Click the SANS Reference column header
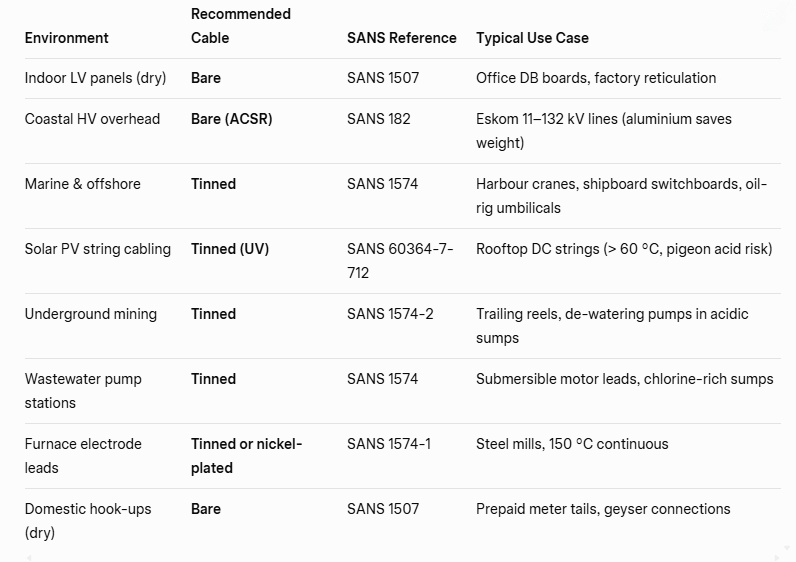This screenshot has width=796, height=562. coord(401,38)
